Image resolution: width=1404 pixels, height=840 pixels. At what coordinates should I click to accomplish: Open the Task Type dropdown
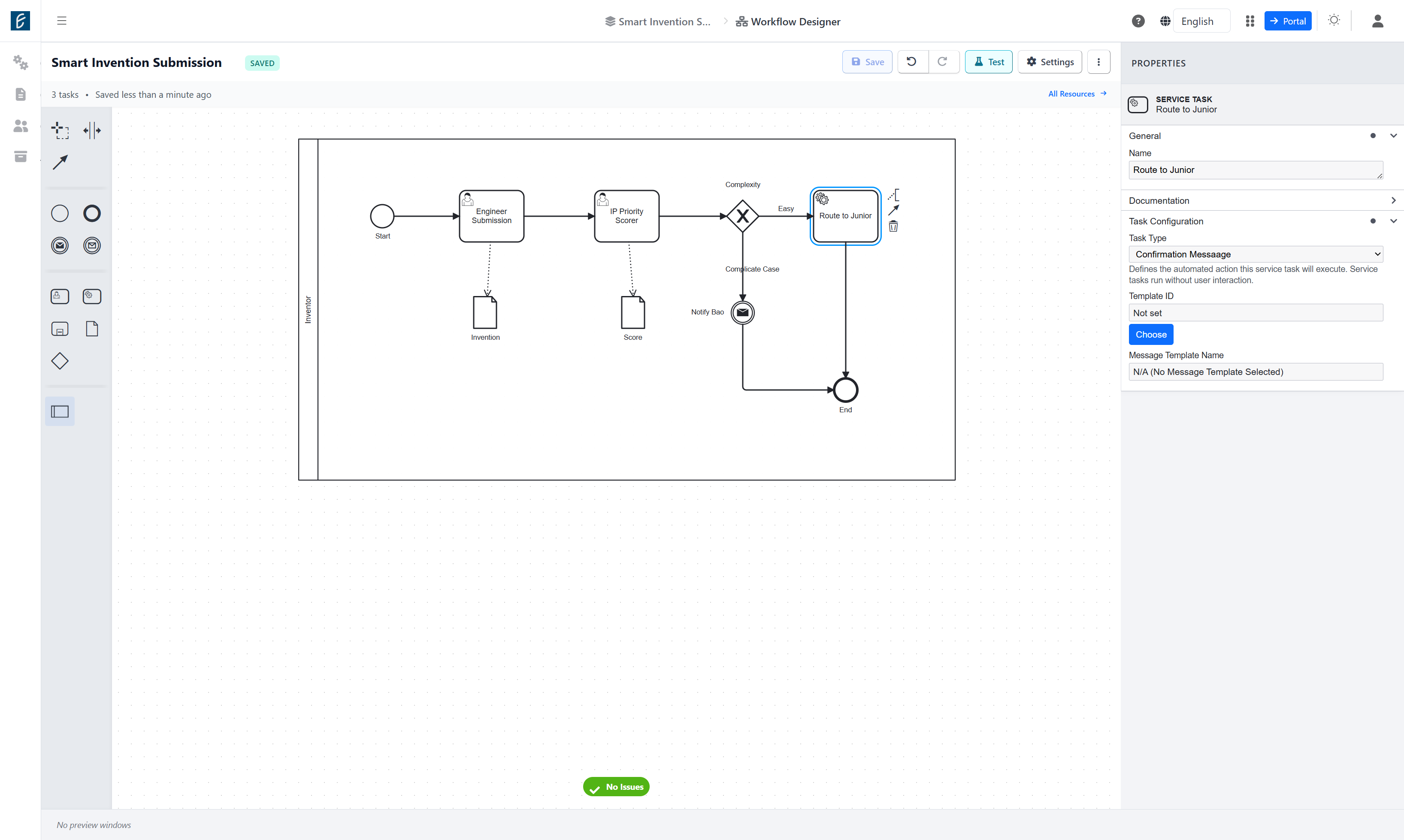click(1255, 254)
